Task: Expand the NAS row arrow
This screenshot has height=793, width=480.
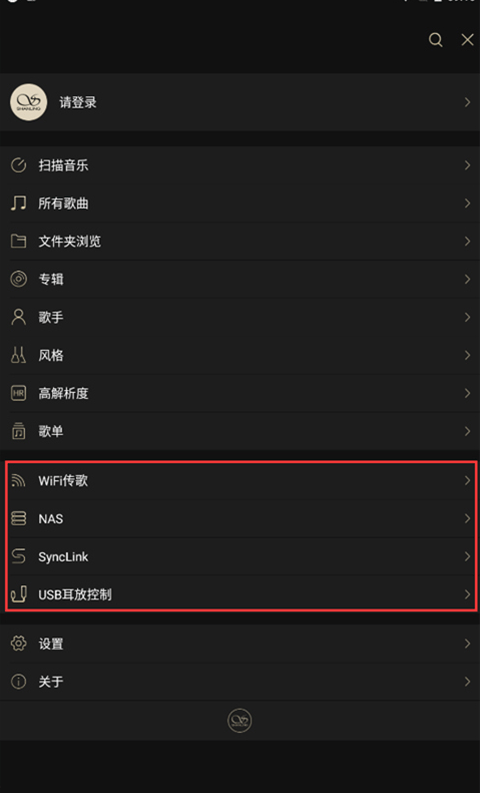Action: coord(467,518)
